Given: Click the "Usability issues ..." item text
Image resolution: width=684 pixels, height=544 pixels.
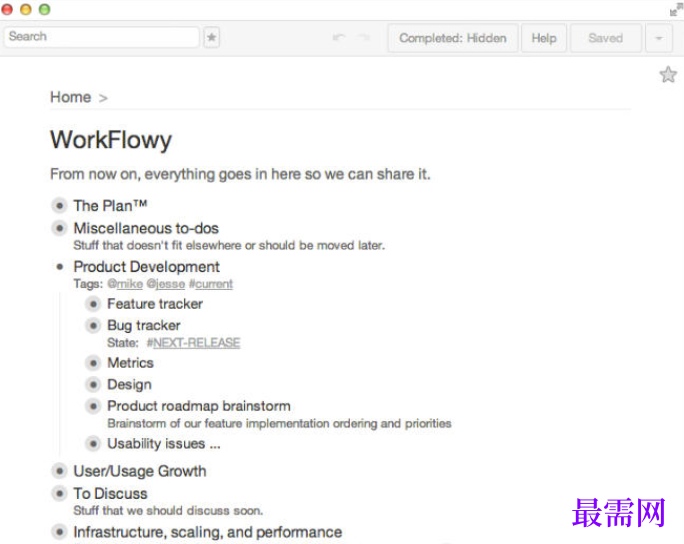Looking at the screenshot, I should (164, 444).
